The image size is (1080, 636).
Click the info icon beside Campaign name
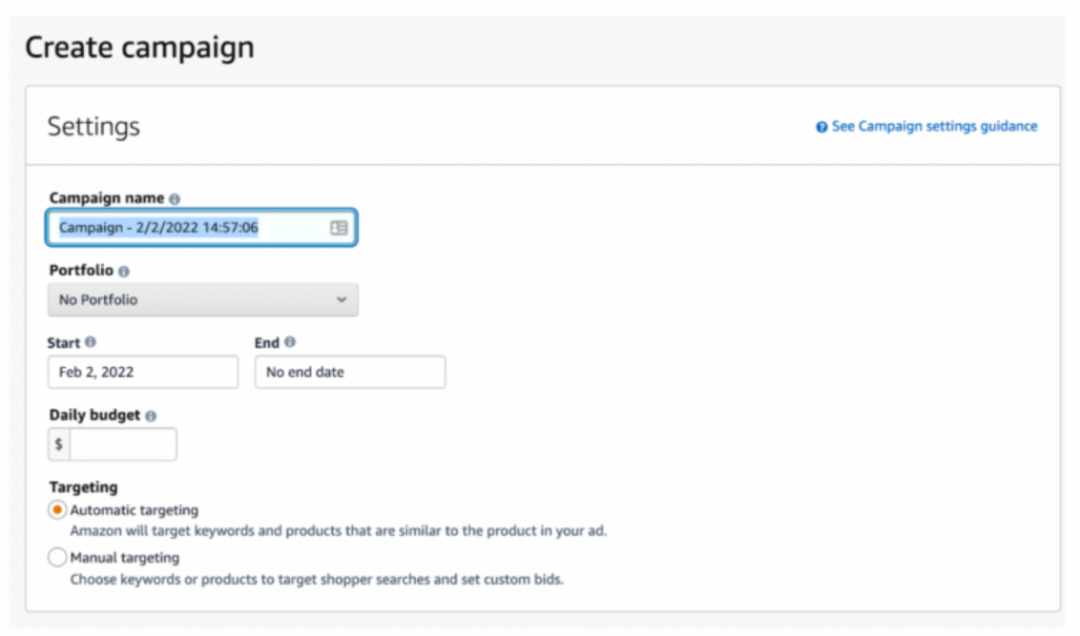(x=174, y=198)
